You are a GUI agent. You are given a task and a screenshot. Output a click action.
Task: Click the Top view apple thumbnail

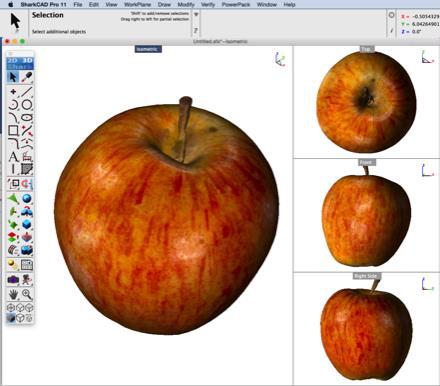click(x=366, y=102)
